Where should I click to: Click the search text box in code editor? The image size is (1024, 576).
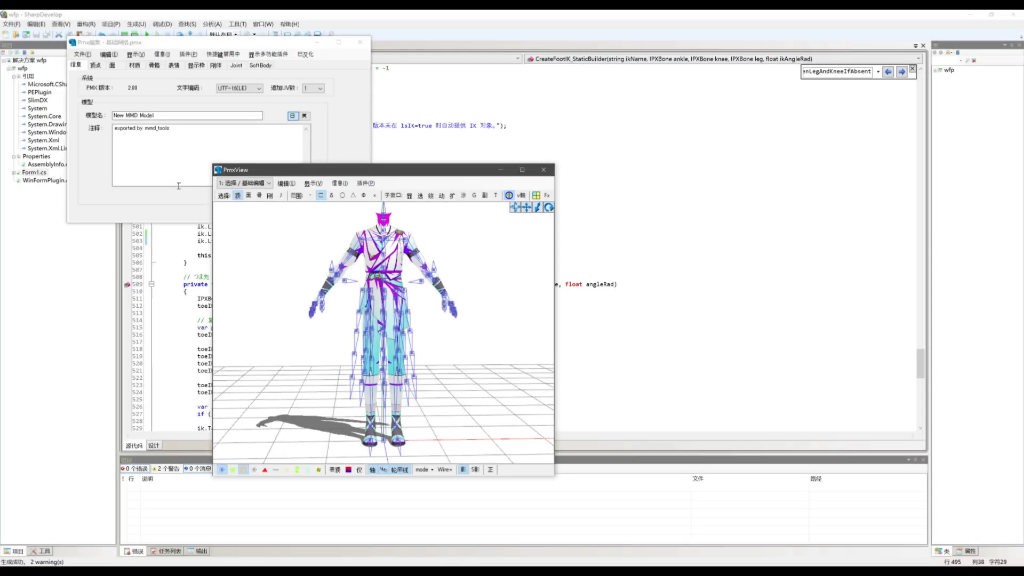837,72
